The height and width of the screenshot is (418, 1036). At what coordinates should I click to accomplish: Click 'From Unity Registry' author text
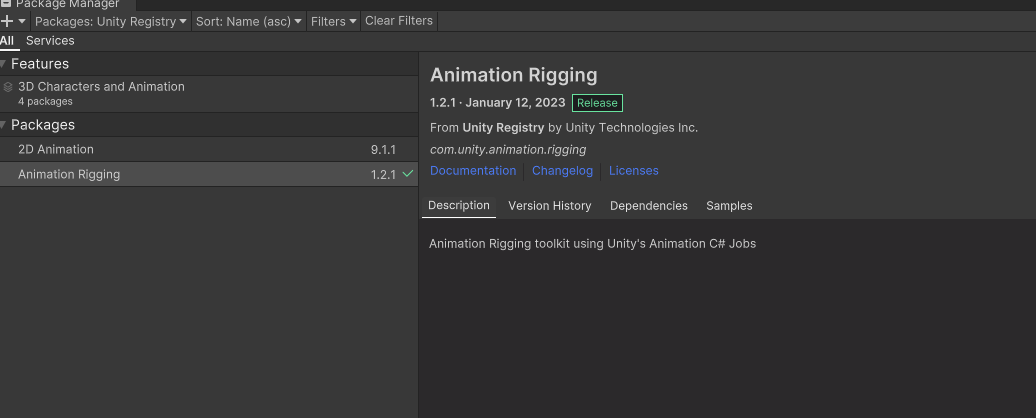coord(564,128)
